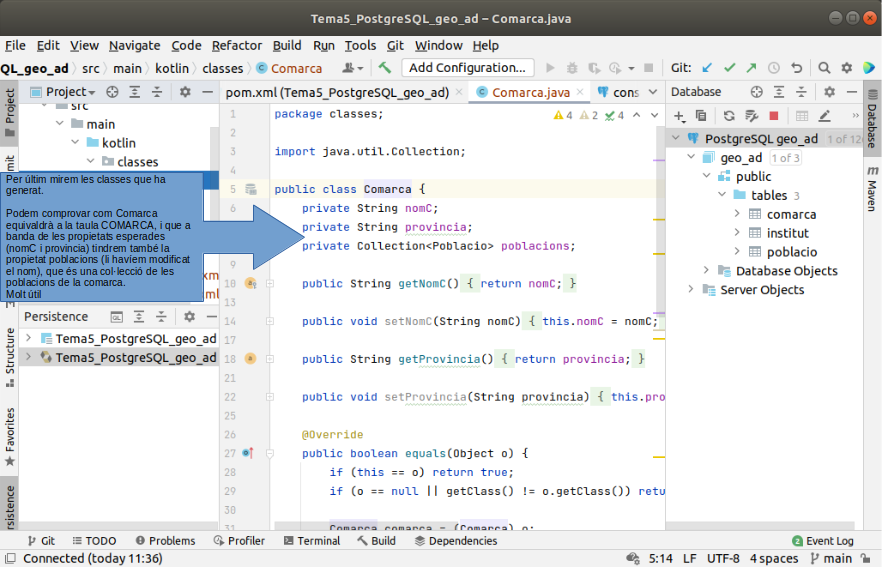Switch to the pom.xml editor tab
Screen dimensions: 882x567
point(337,92)
